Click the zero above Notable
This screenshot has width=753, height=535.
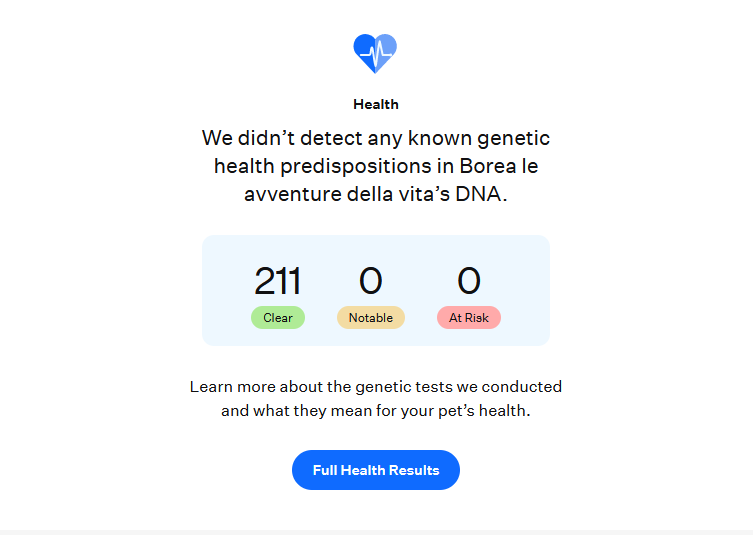[x=371, y=282]
